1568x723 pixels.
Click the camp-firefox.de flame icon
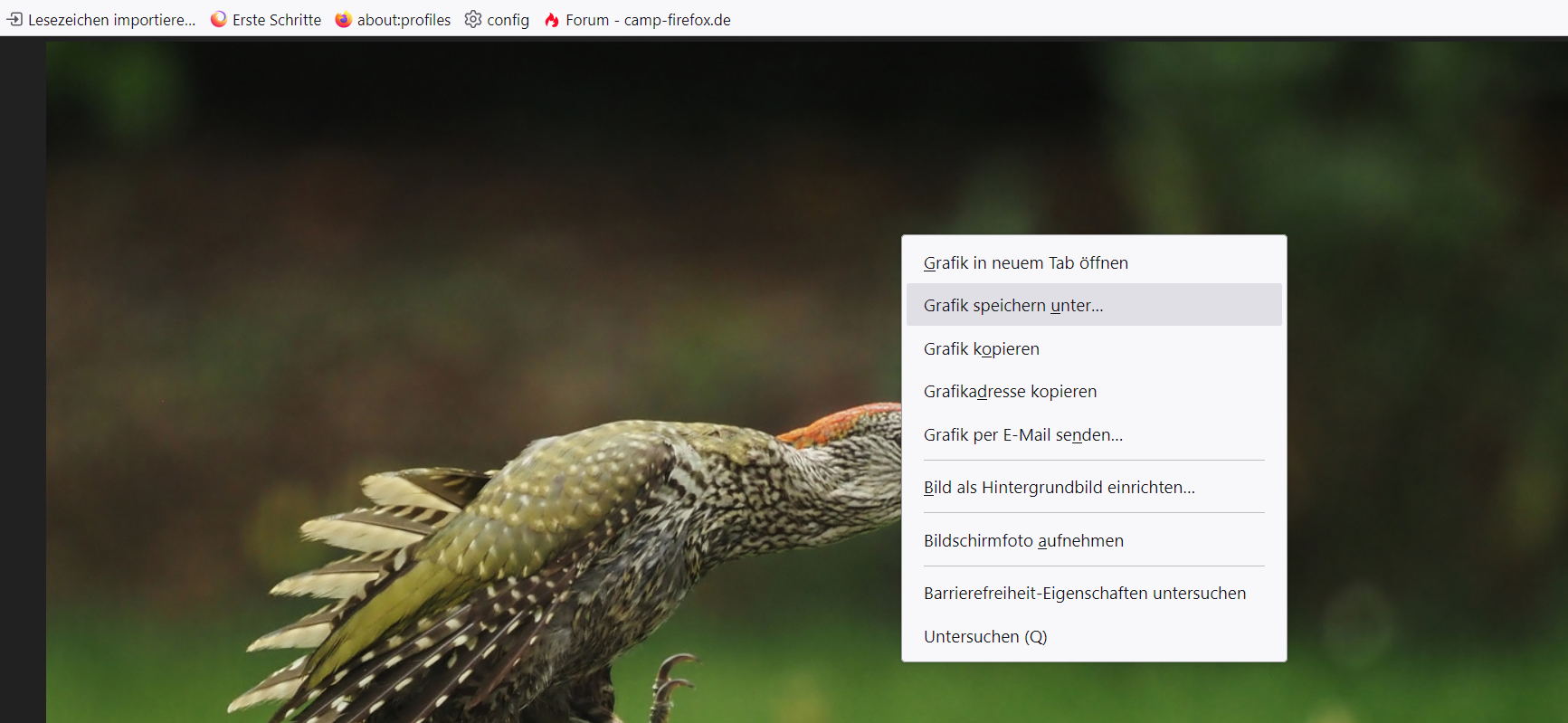coord(552,19)
